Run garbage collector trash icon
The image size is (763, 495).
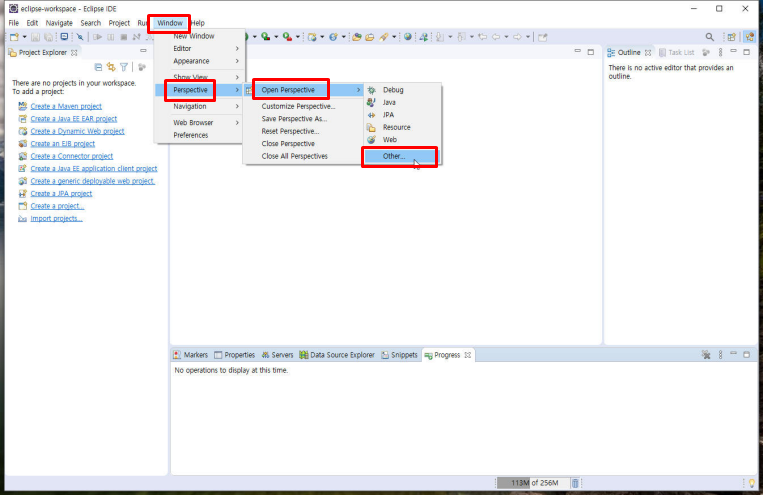pos(575,483)
